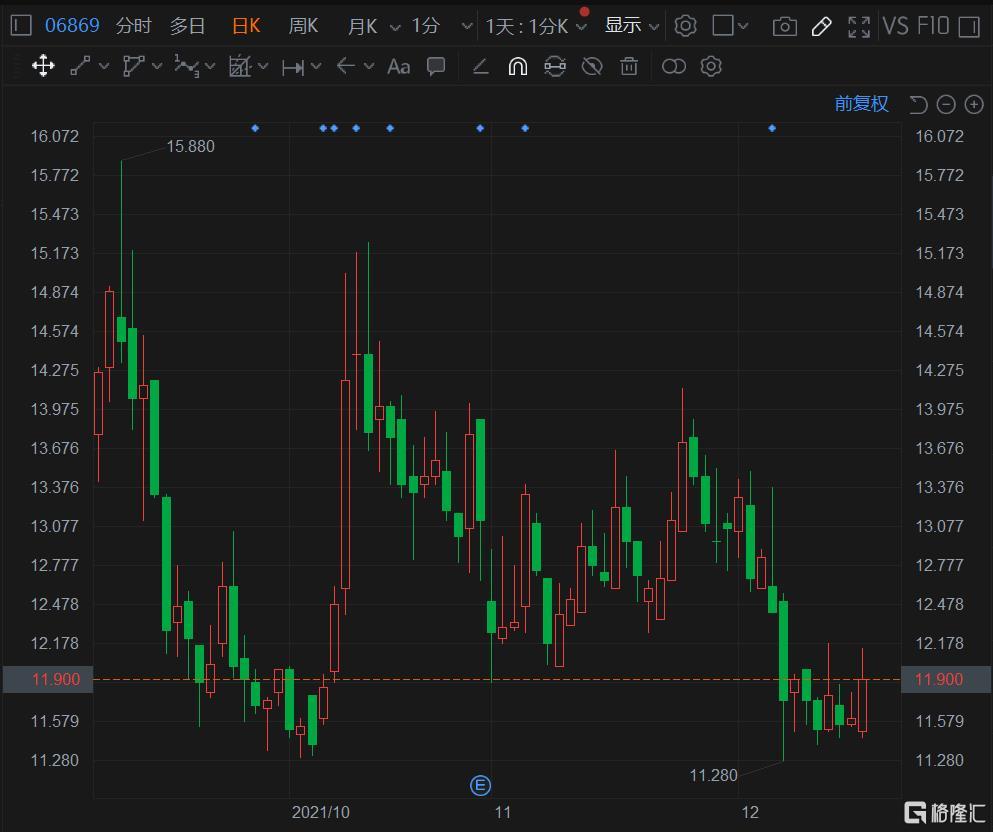The image size is (993, 832).
Task: Expand the 月K period dropdown arrow
Action: (395, 27)
